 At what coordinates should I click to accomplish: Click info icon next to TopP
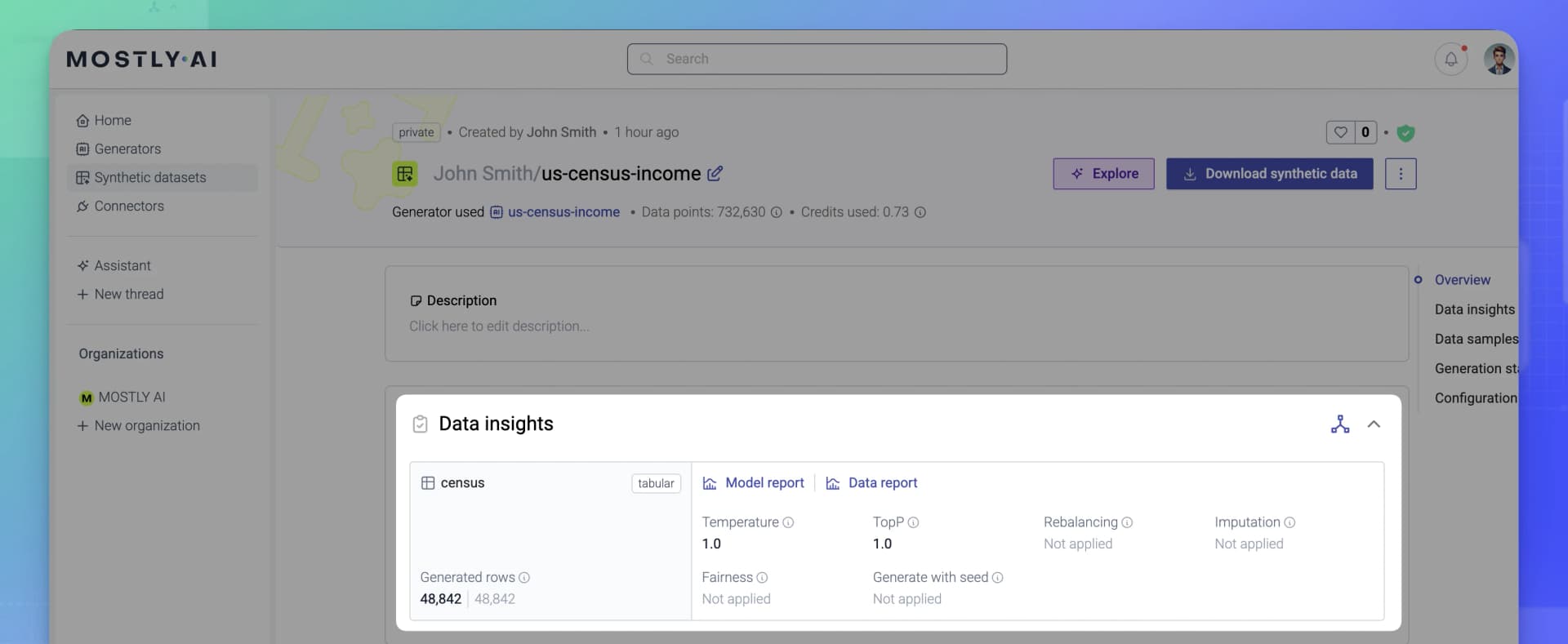point(913,522)
